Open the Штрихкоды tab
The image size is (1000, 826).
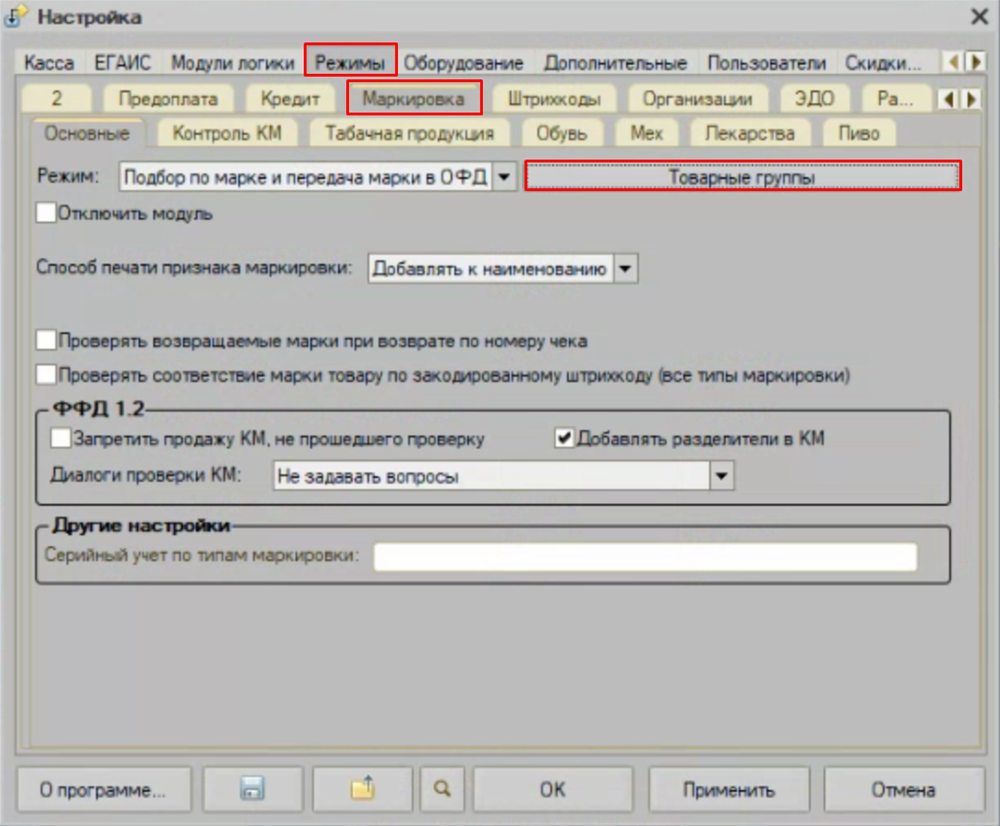[554, 98]
